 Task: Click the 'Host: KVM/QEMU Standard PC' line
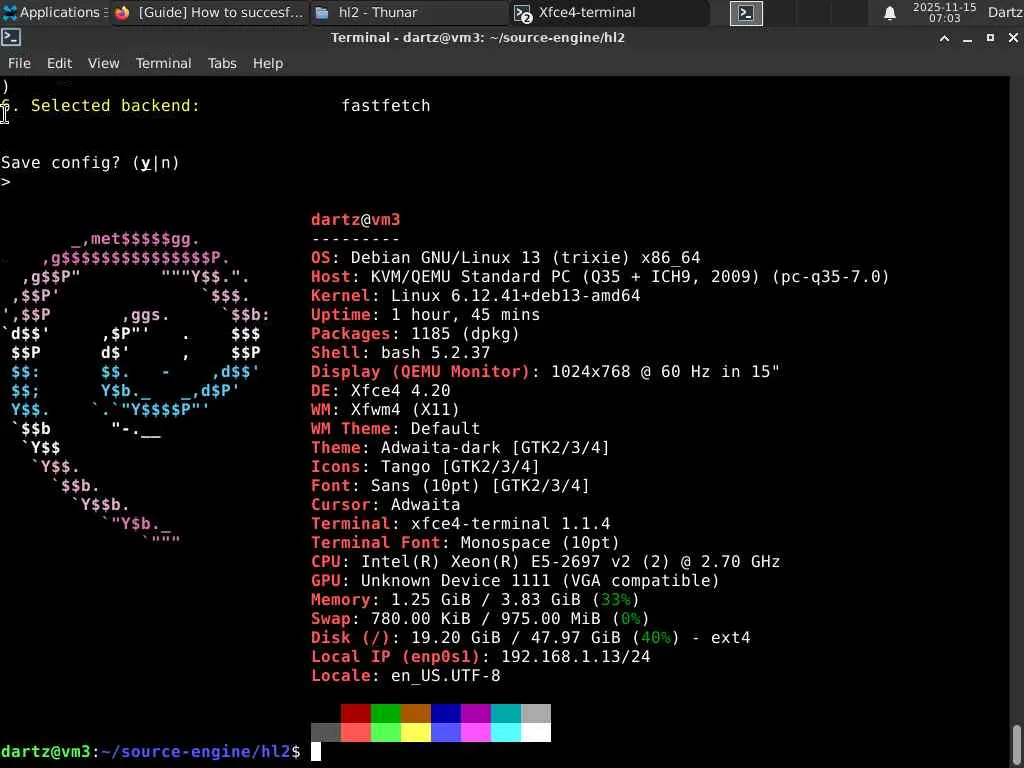(600, 277)
